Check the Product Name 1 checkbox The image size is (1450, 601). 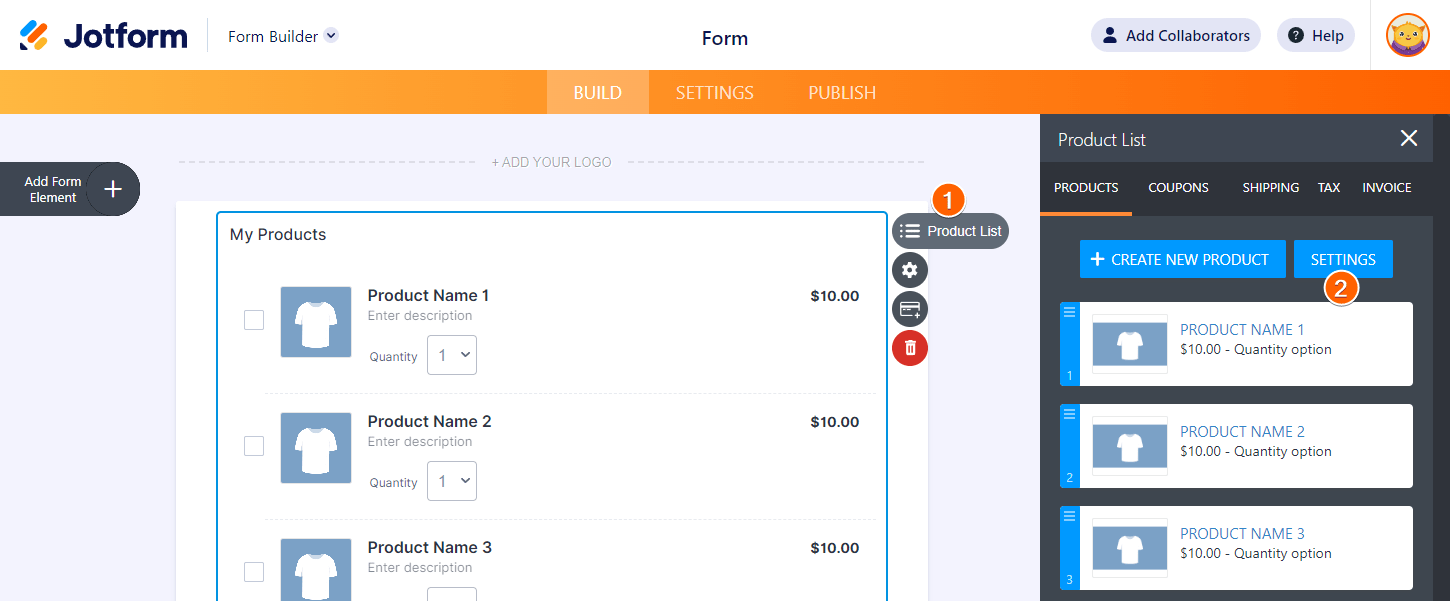click(x=254, y=320)
